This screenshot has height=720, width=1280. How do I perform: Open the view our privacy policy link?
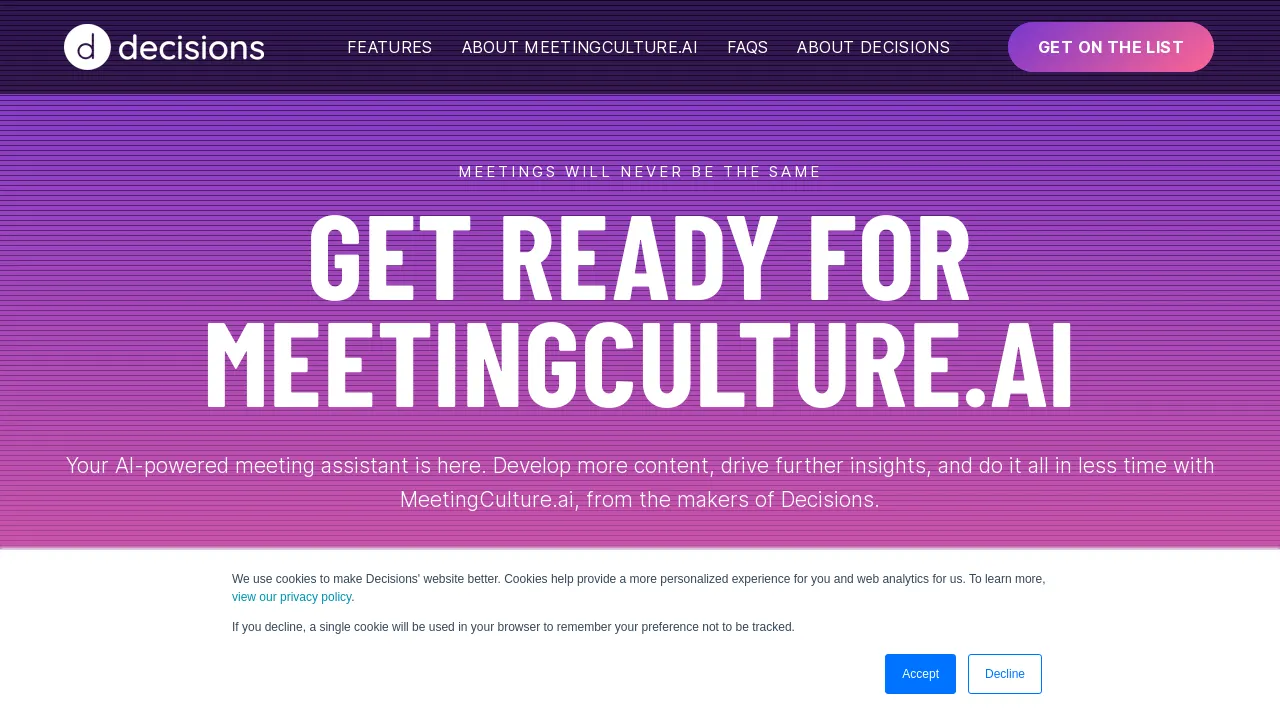coord(292,597)
